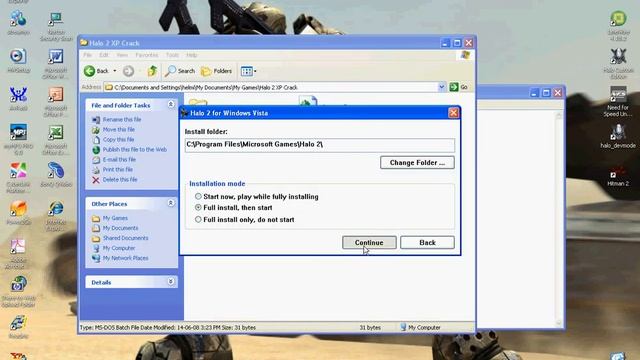Select "Start now, play while fully installing" option
The height and width of the screenshot is (360, 640).
pyautogui.click(x=198, y=196)
